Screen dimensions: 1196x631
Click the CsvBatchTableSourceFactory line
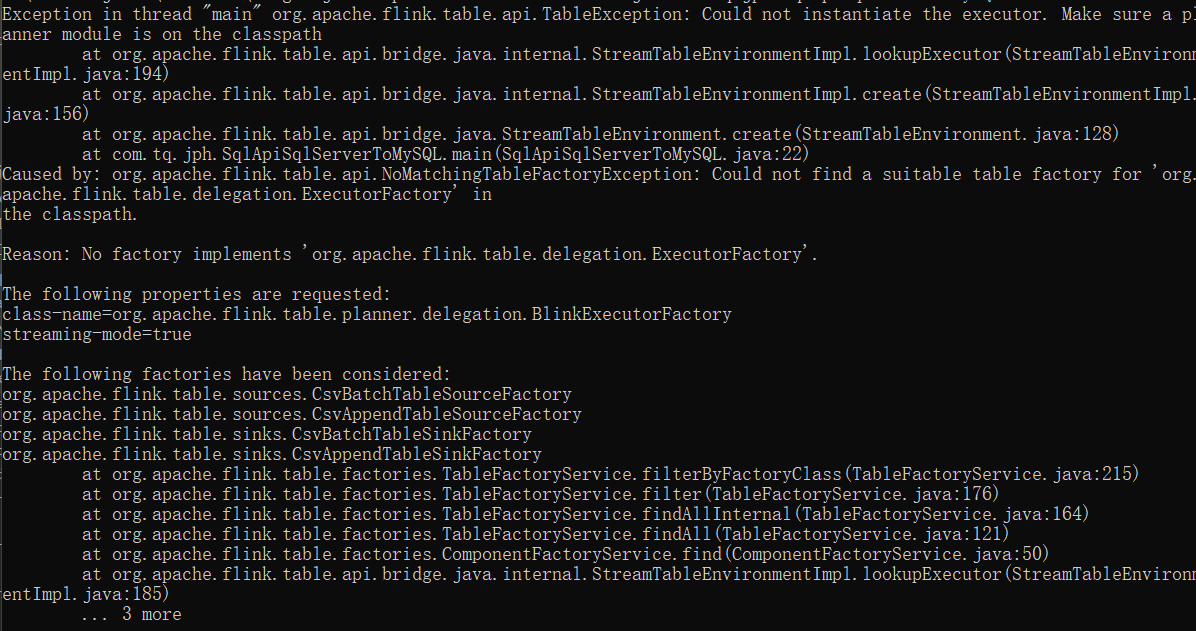tap(287, 394)
